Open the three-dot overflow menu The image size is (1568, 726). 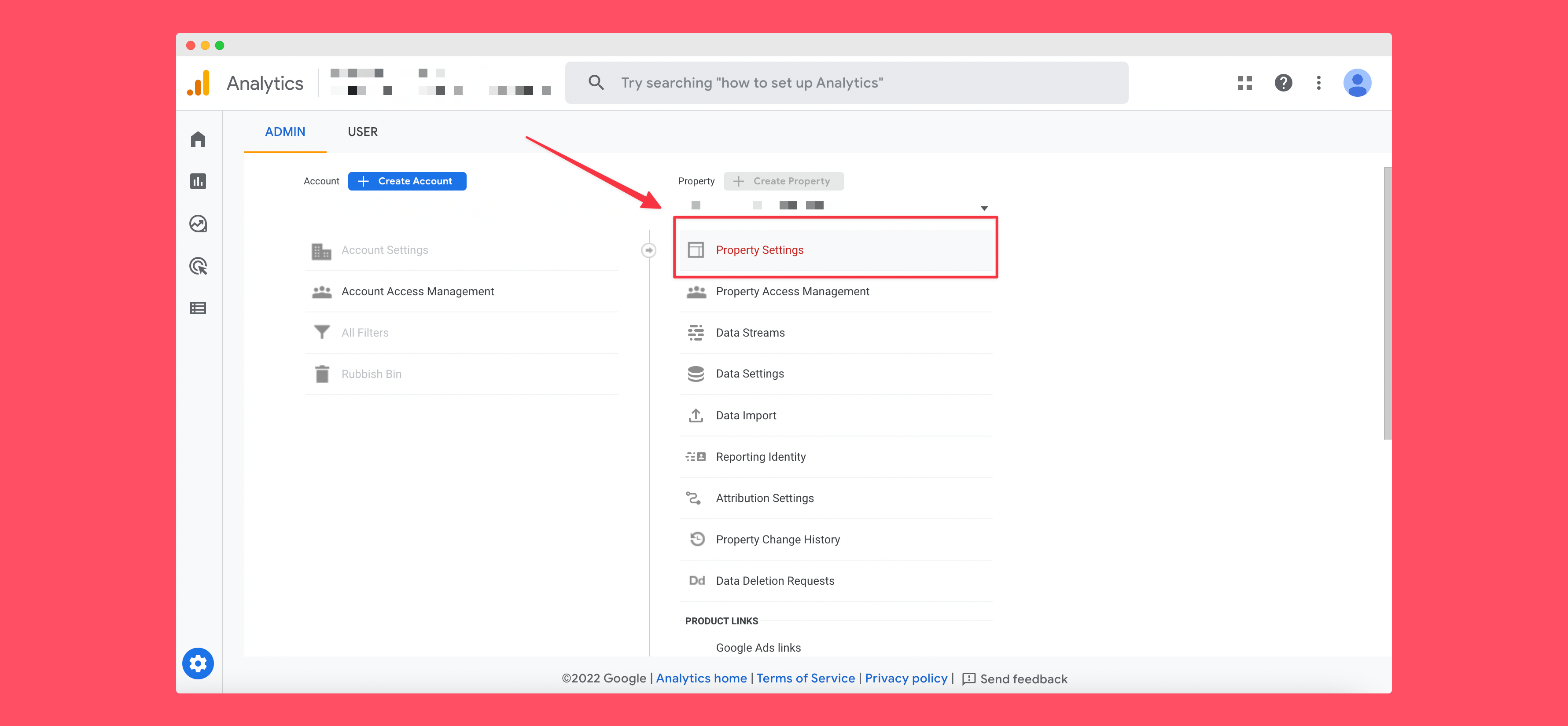(x=1318, y=83)
